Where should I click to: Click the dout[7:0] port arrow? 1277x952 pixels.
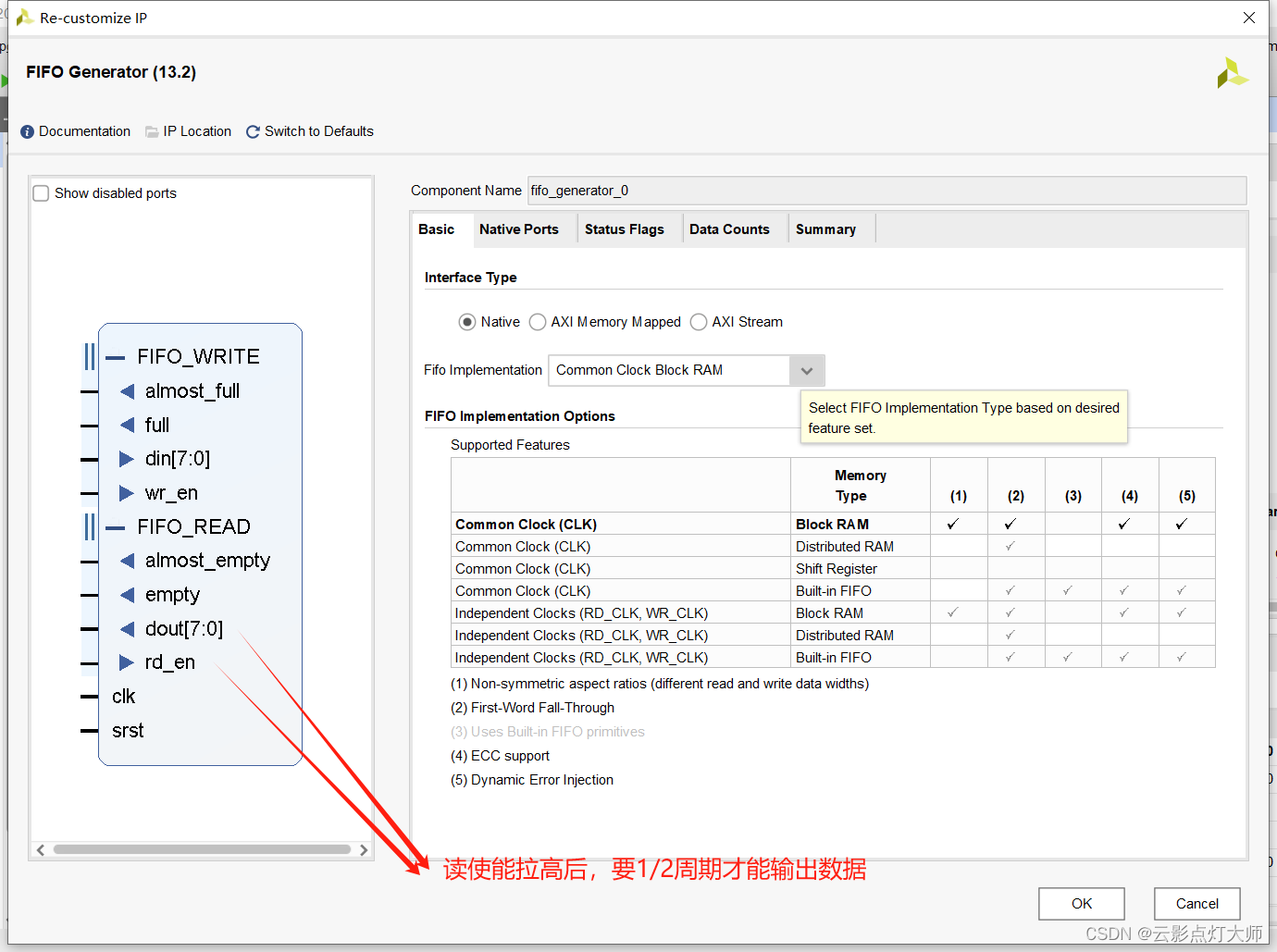(x=128, y=629)
